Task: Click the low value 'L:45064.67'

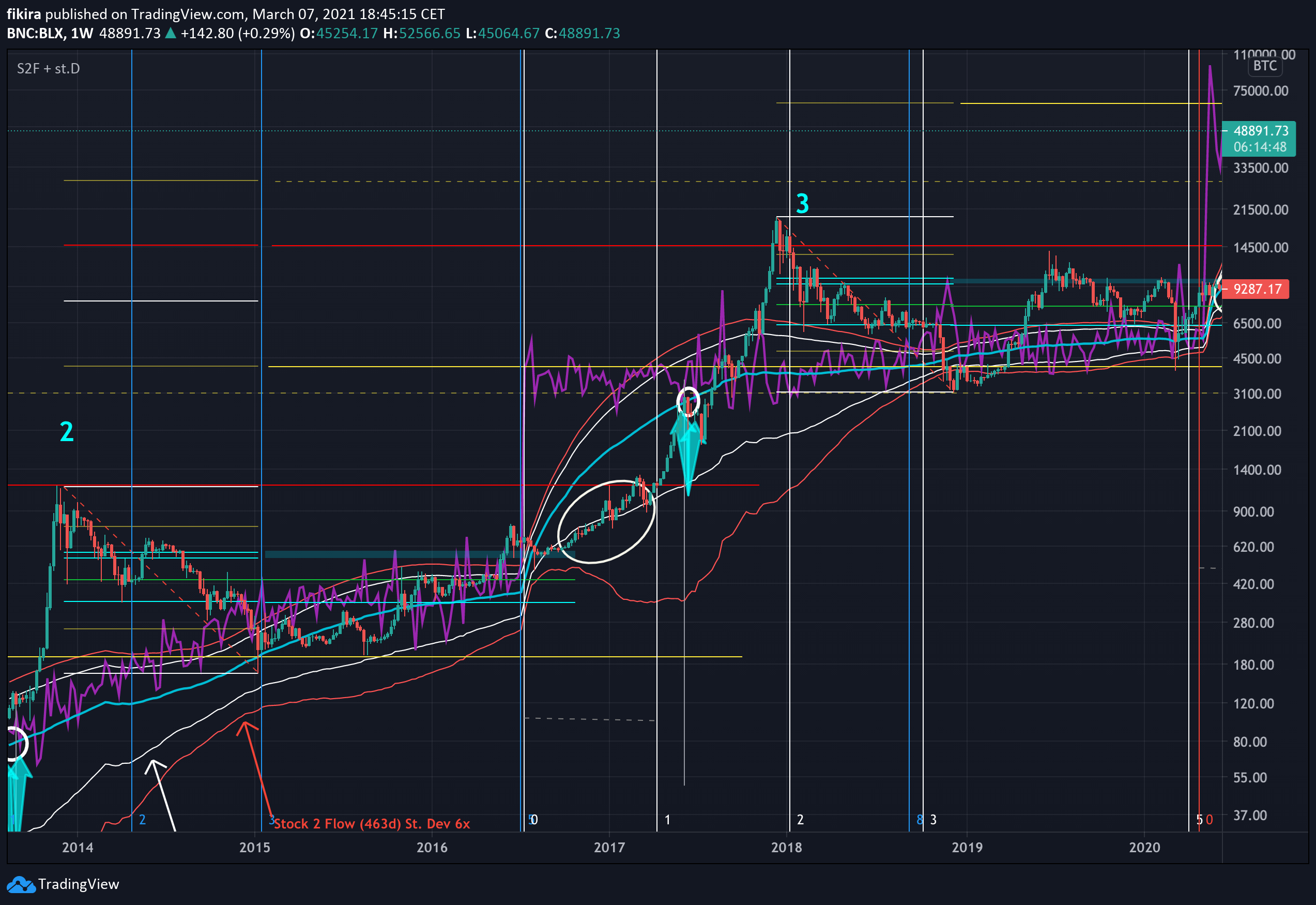Action: 503,34
